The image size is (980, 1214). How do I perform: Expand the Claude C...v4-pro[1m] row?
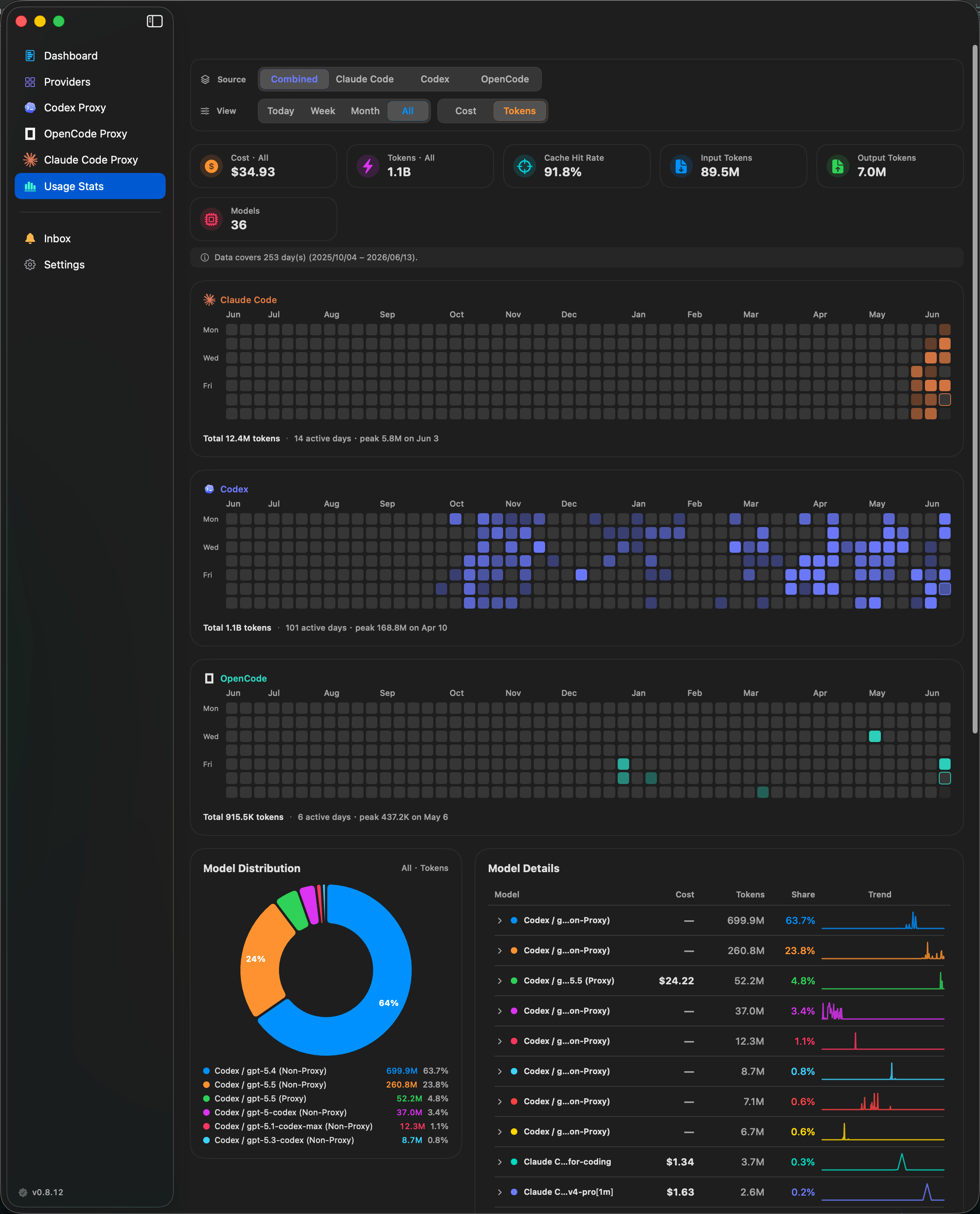[500, 1192]
